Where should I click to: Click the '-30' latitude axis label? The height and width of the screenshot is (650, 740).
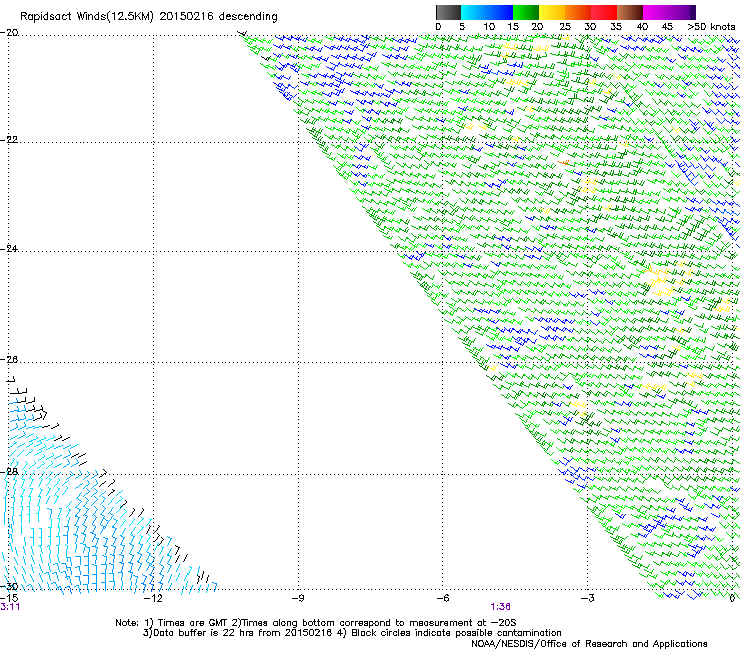[x=9, y=586]
